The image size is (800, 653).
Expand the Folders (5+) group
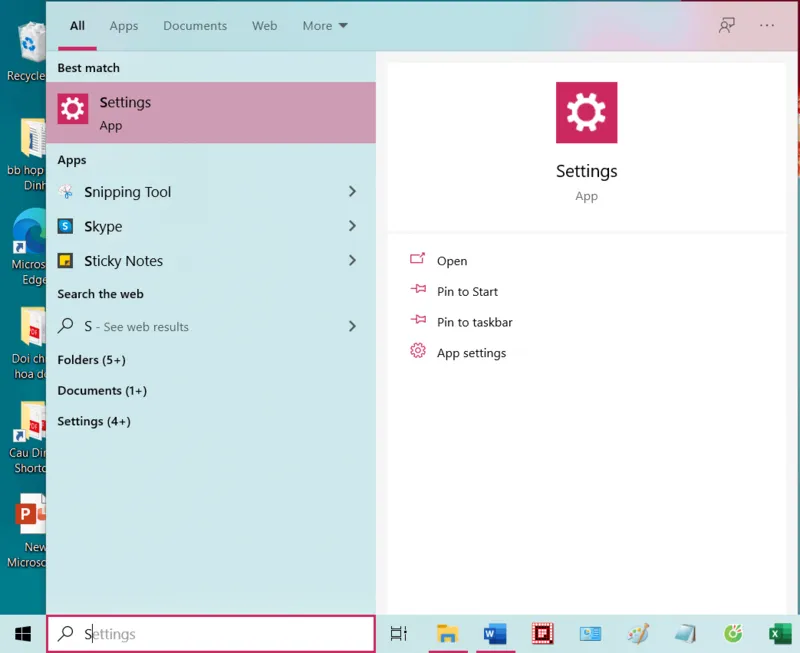(91, 360)
